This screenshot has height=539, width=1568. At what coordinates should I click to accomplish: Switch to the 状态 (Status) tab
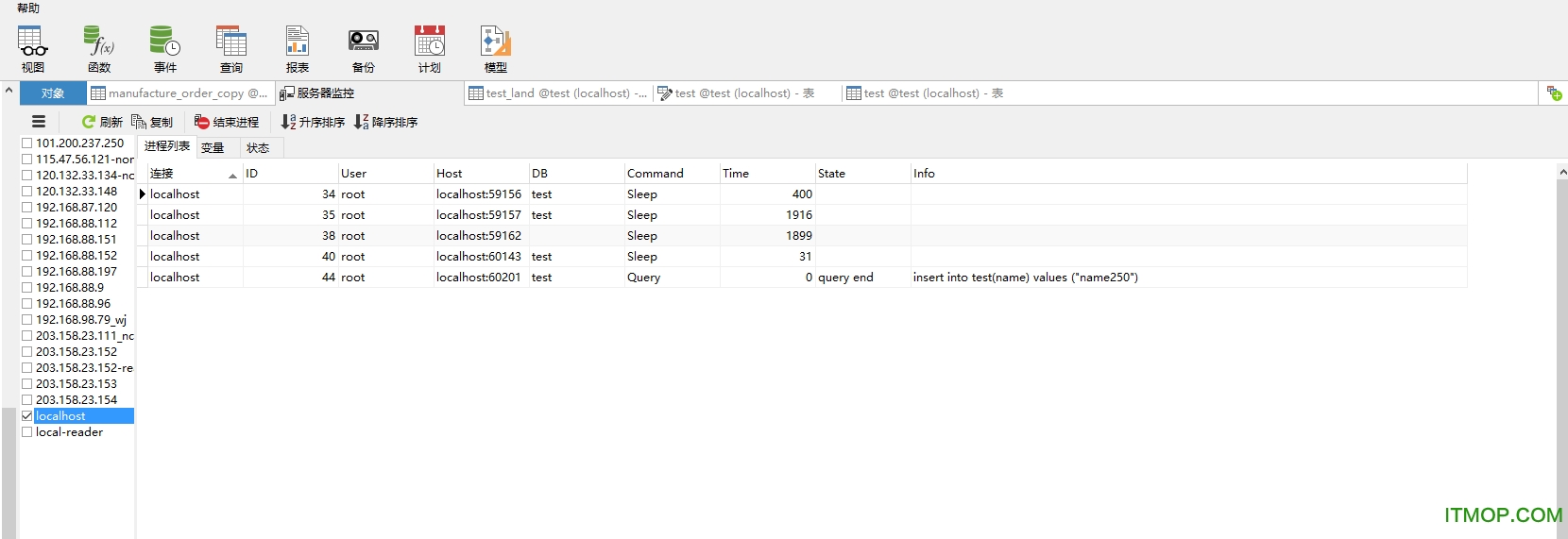point(258,148)
